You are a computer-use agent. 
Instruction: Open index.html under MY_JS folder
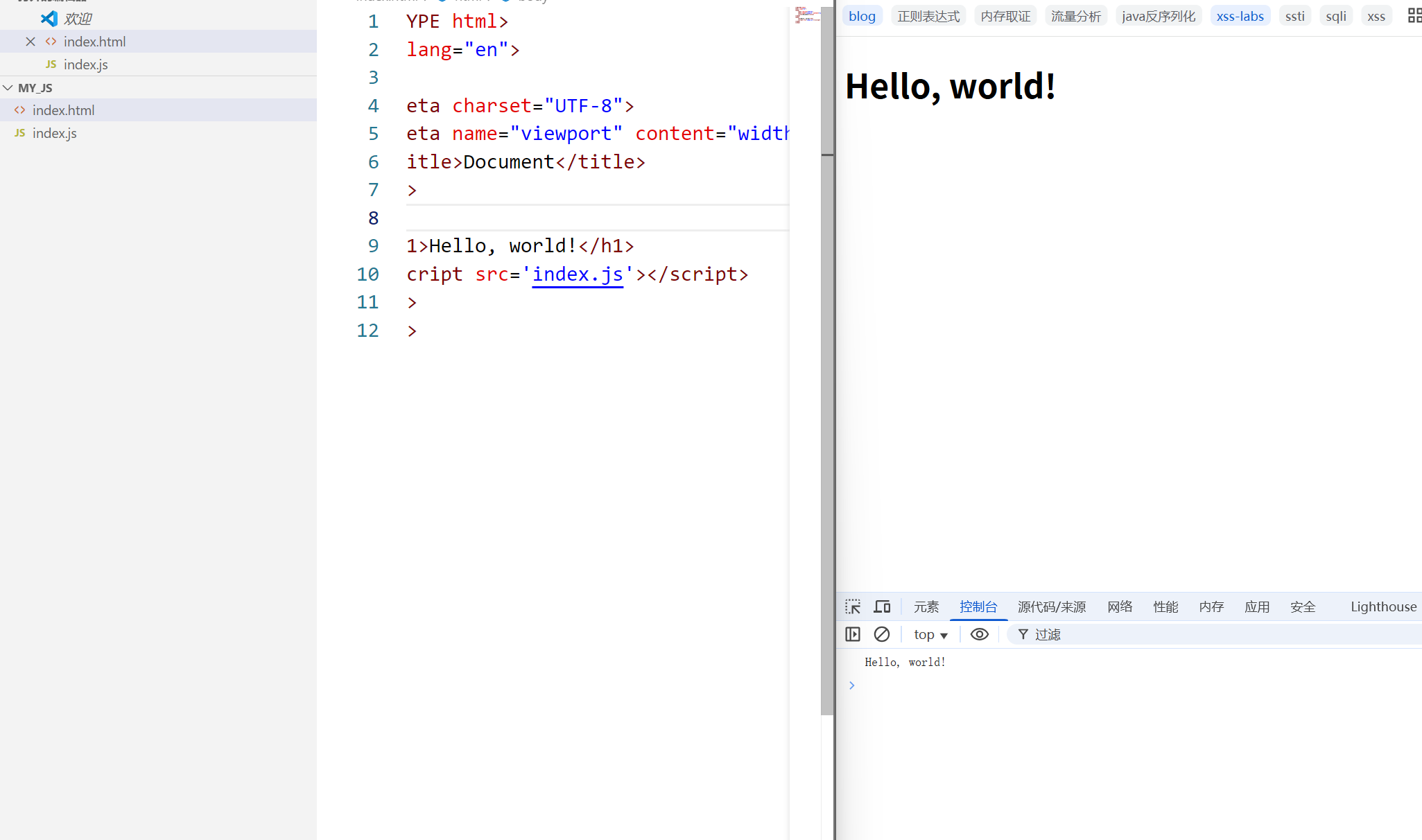(63, 110)
